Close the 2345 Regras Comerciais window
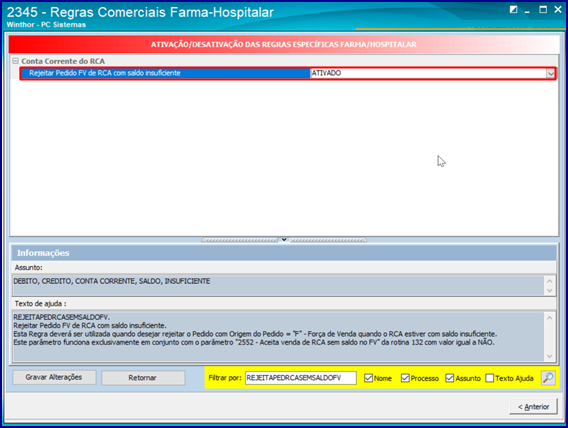Viewport: 568px width, 428px height. coord(557,10)
